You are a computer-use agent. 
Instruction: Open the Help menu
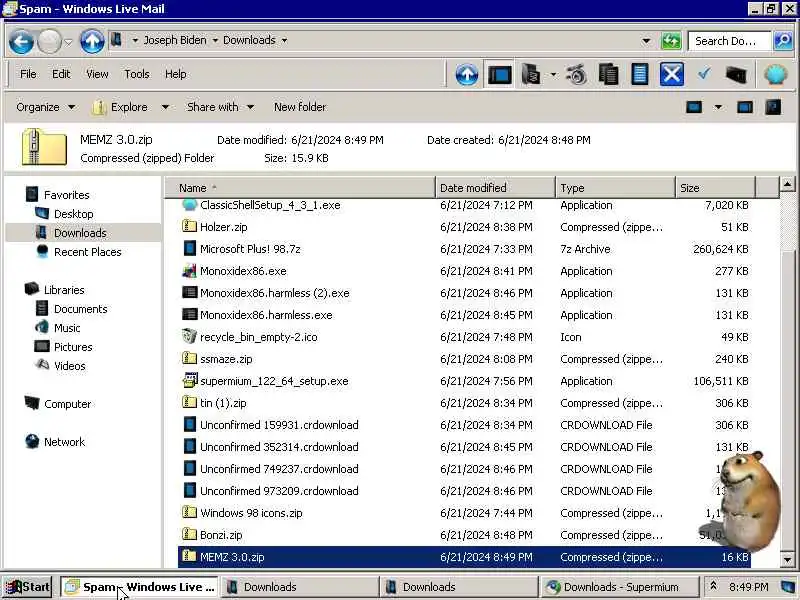[176, 74]
